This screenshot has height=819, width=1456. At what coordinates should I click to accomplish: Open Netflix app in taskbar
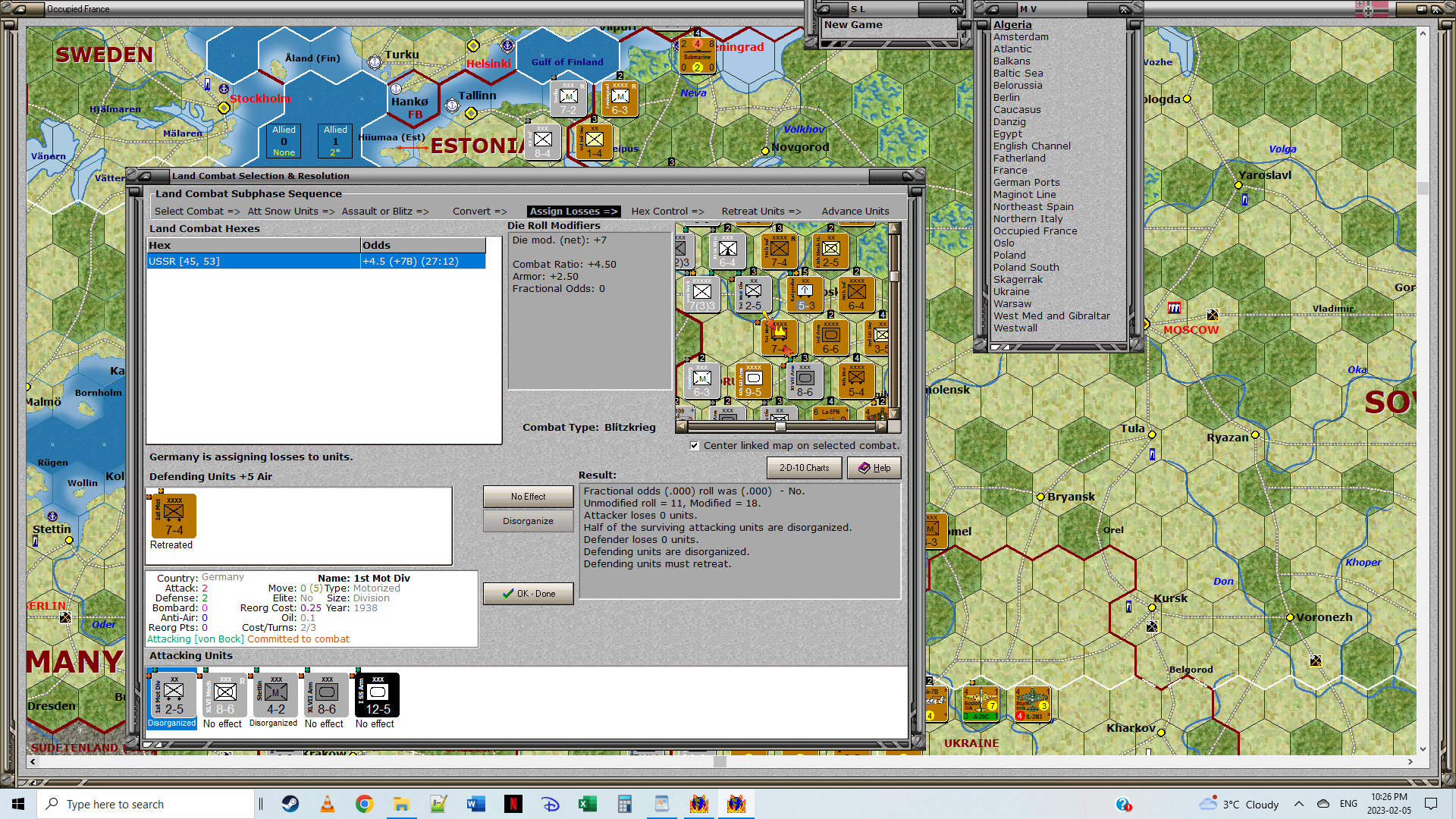(513, 804)
